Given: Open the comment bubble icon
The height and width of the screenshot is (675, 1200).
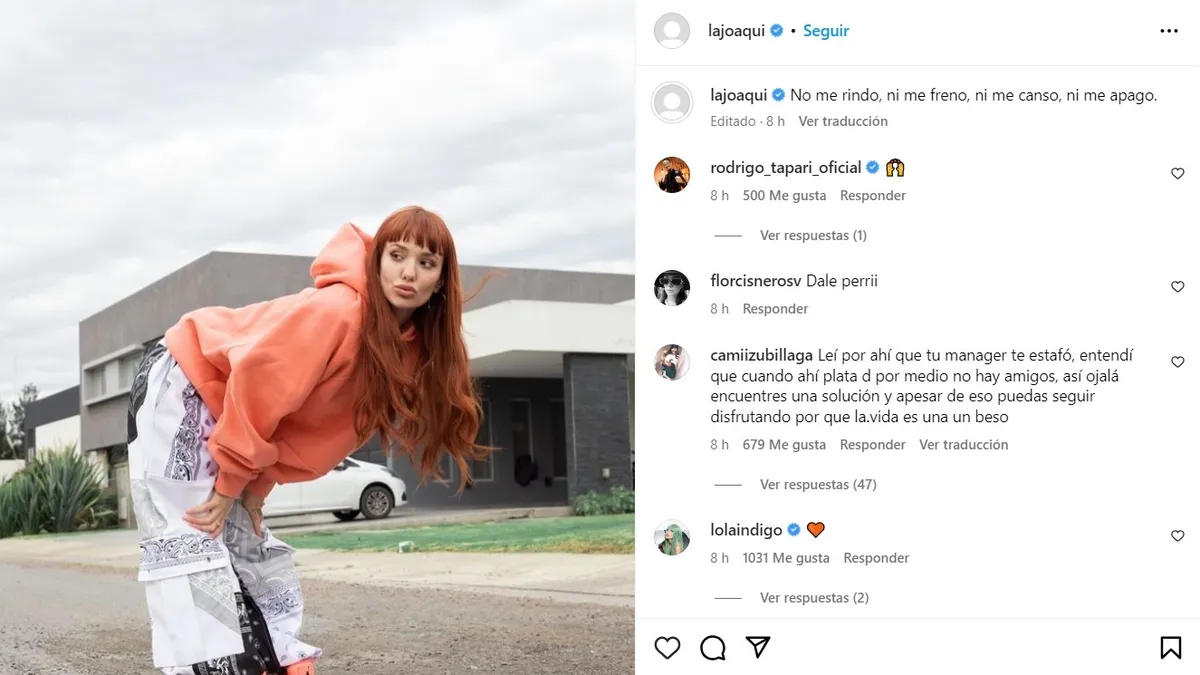Looking at the screenshot, I should [x=713, y=648].
